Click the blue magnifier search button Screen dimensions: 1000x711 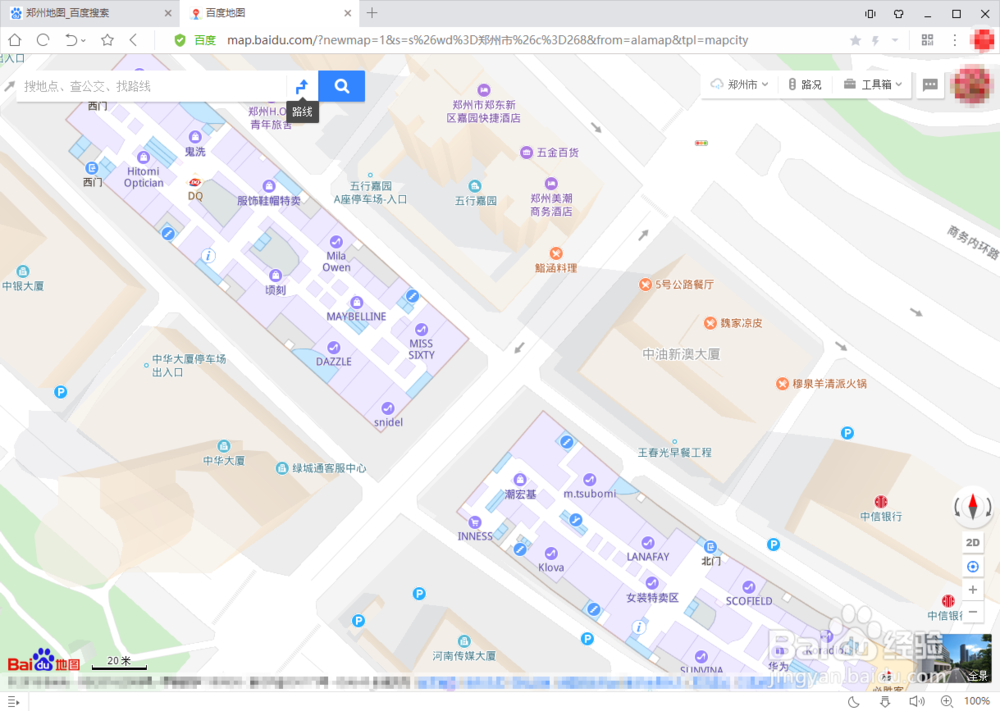coord(341,86)
